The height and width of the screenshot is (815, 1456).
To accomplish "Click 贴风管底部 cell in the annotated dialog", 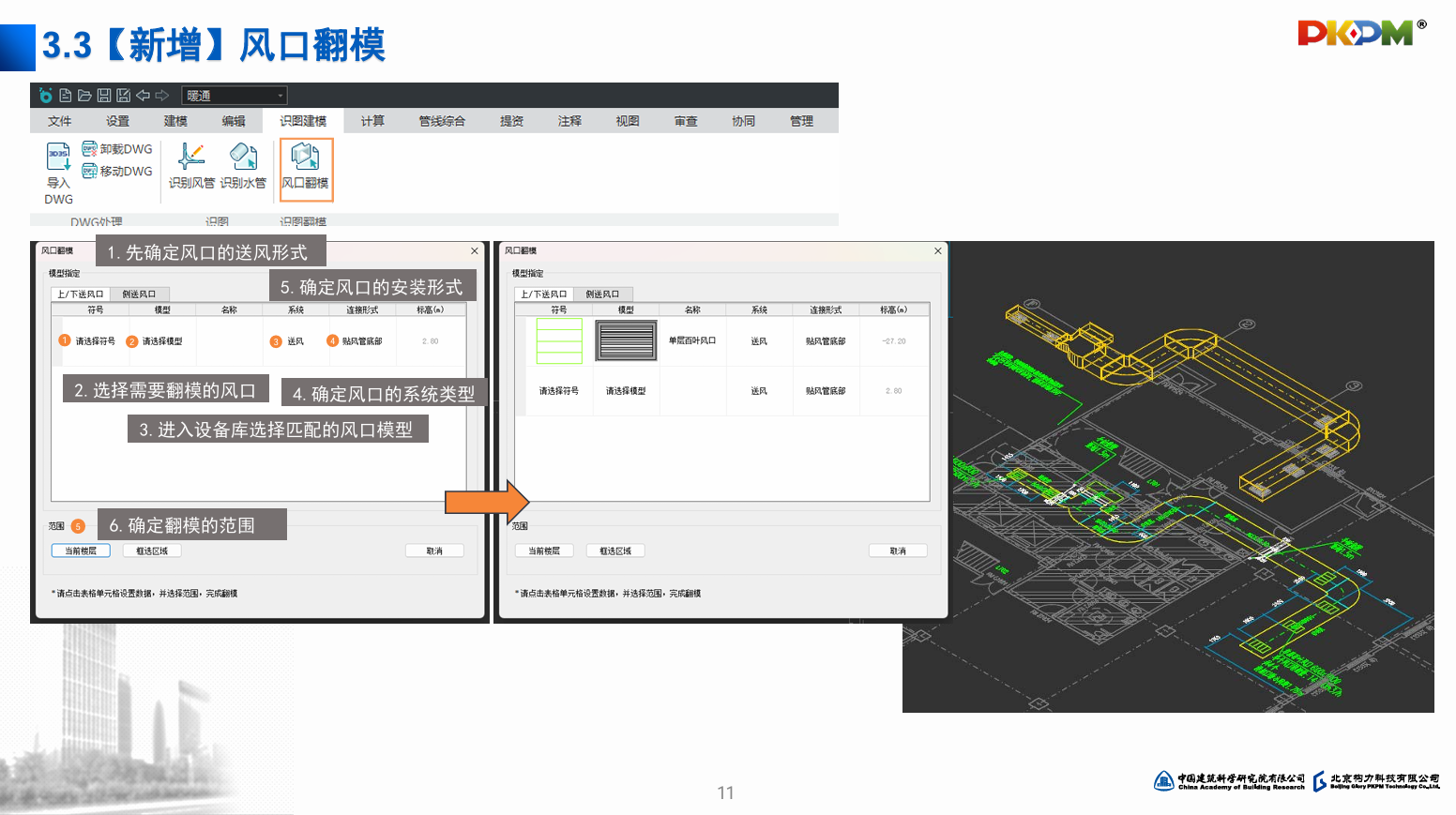I will tap(362, 341).
